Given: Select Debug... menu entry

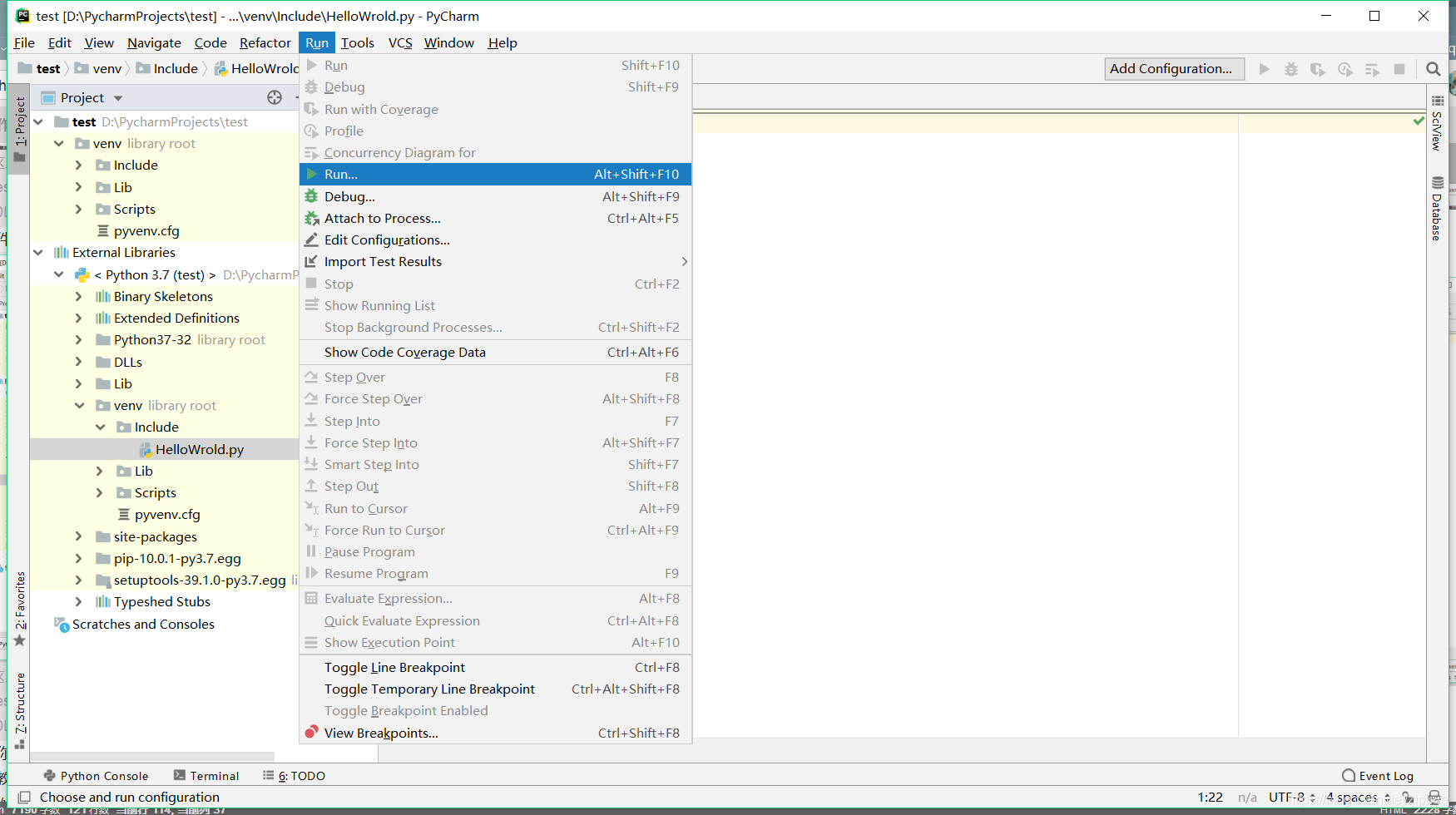Looking at the screenshot, I should (495, 196).
